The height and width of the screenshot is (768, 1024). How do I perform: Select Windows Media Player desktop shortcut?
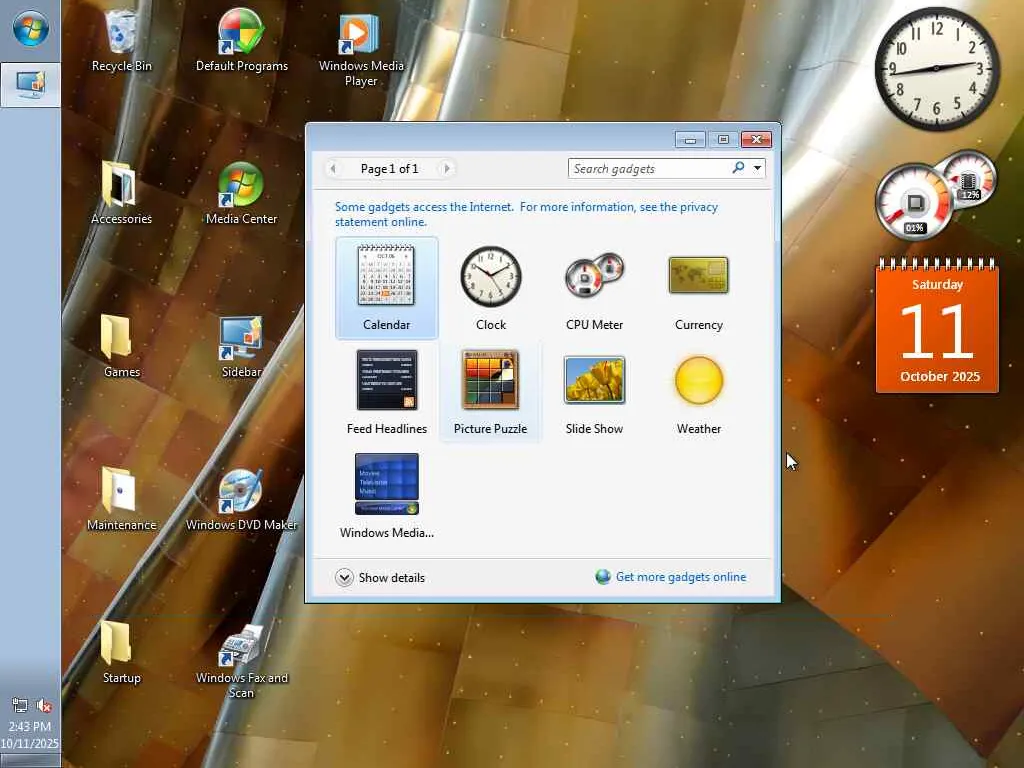[x=360, y=50]
